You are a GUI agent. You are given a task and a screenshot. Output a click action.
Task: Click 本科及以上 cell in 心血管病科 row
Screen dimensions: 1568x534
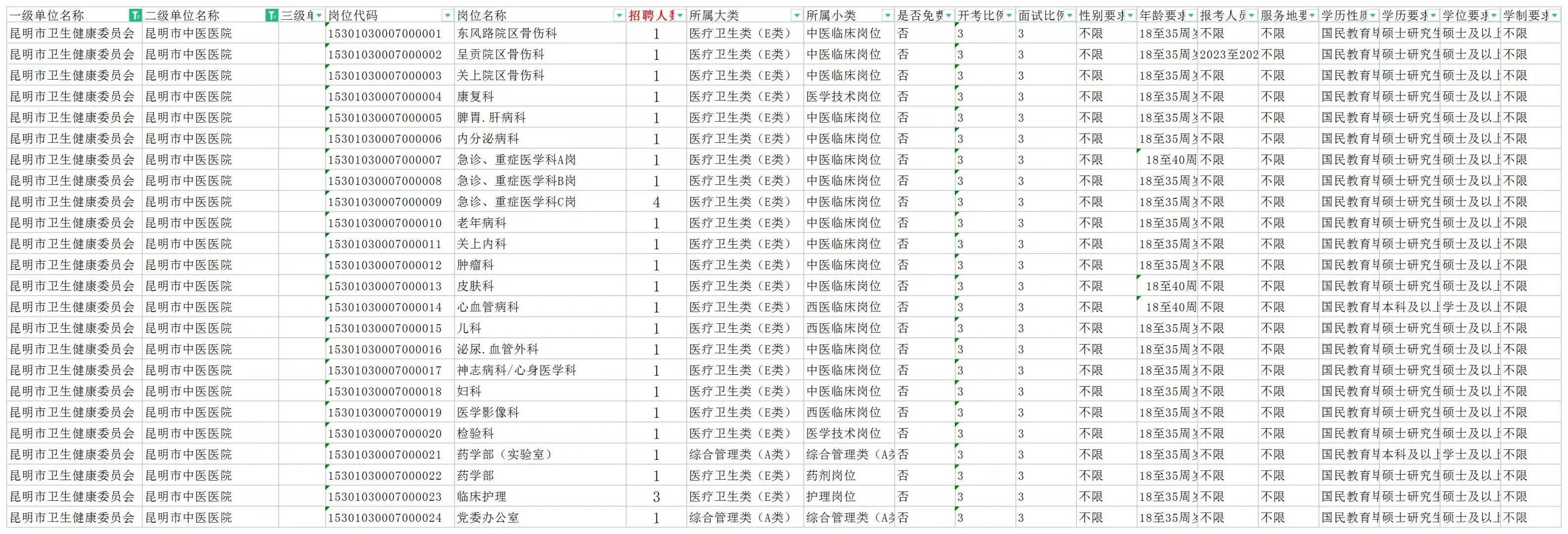[x=1410, y=307]
